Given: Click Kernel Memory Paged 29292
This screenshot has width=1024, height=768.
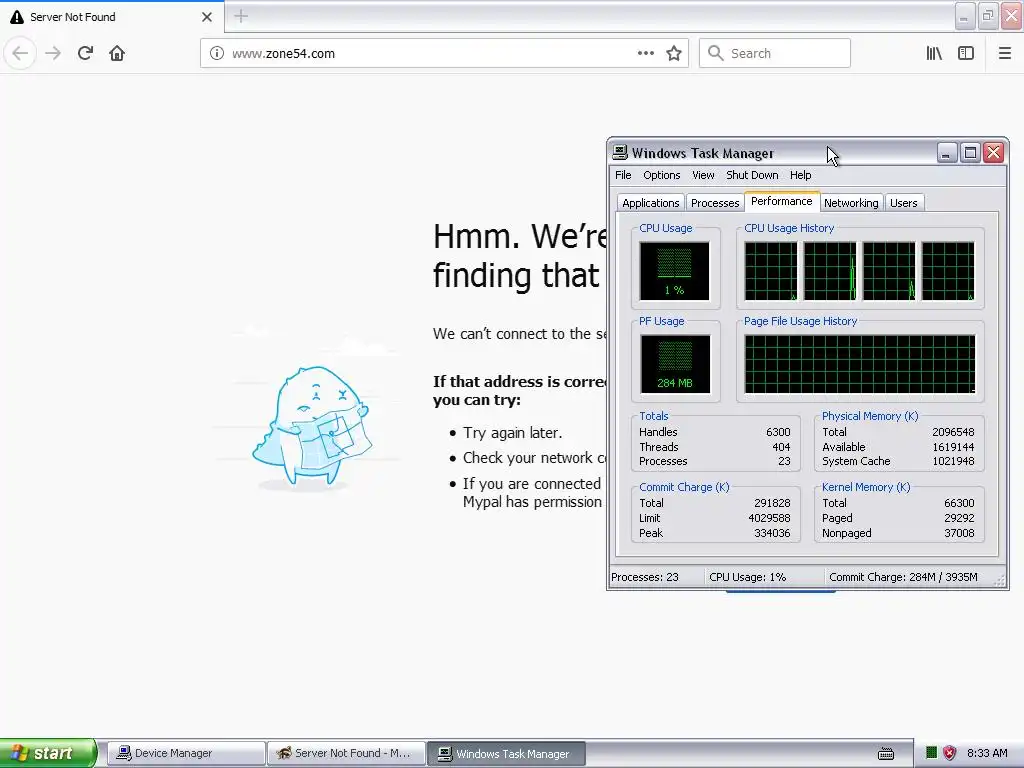Looking at the screenshot, I should pyautogui.click(x=959, y=519).
